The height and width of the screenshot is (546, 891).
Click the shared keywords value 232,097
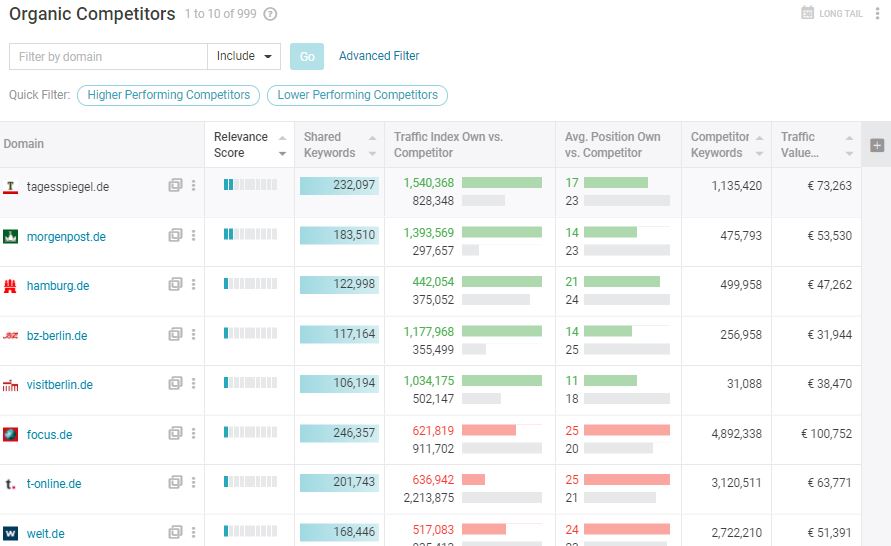pos(354,185)
